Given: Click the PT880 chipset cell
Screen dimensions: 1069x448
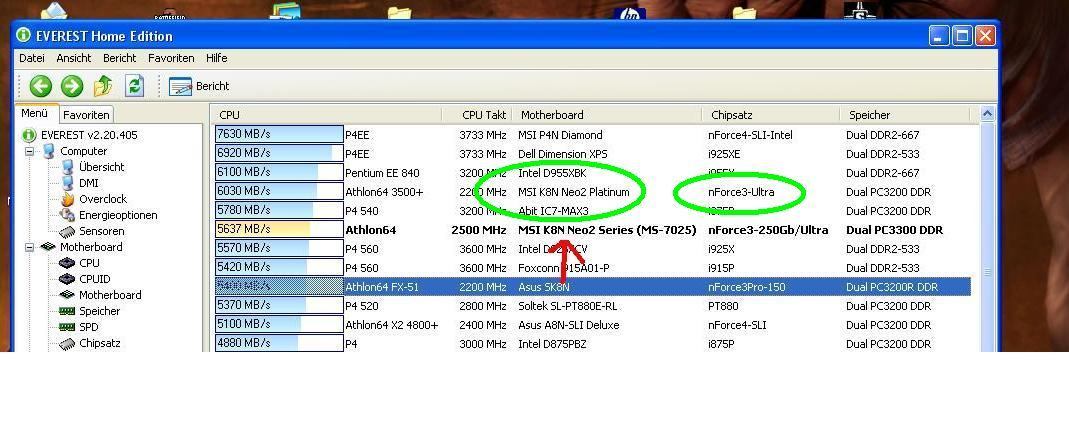Looking at the screenshot, I should pyautogui.click(x=723, y=306).
